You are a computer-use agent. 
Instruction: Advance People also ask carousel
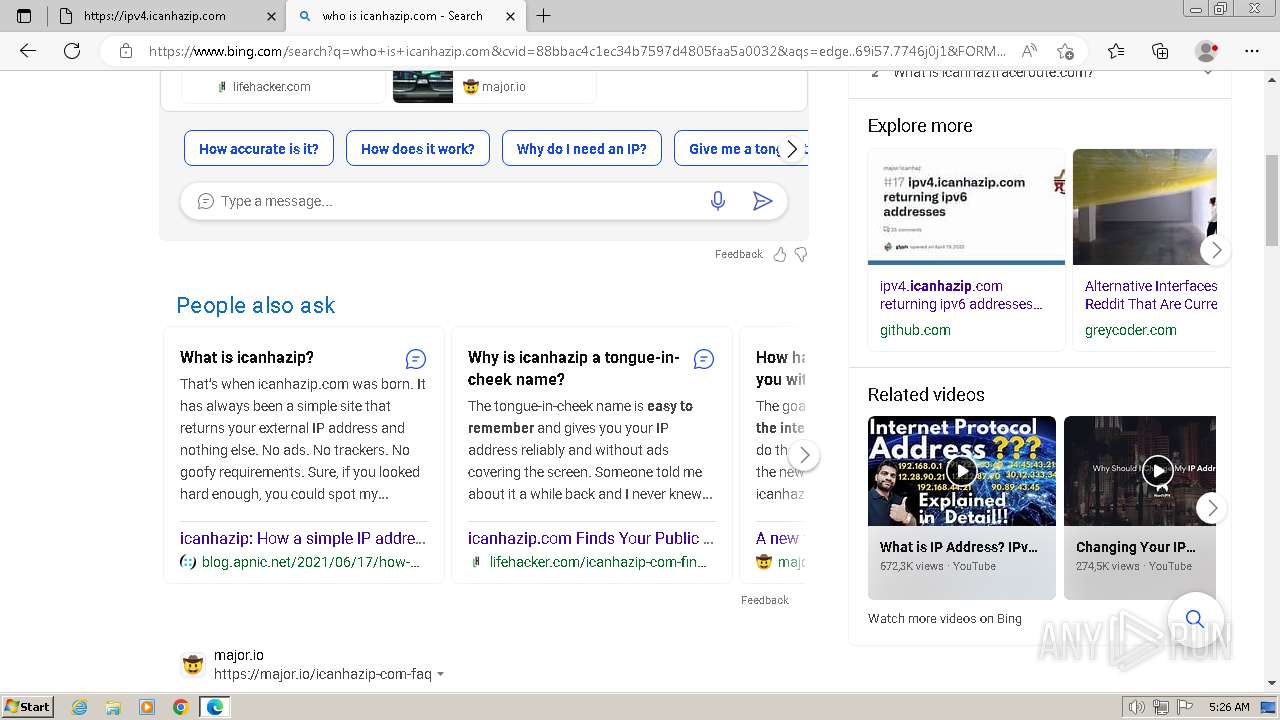[804, 455]
